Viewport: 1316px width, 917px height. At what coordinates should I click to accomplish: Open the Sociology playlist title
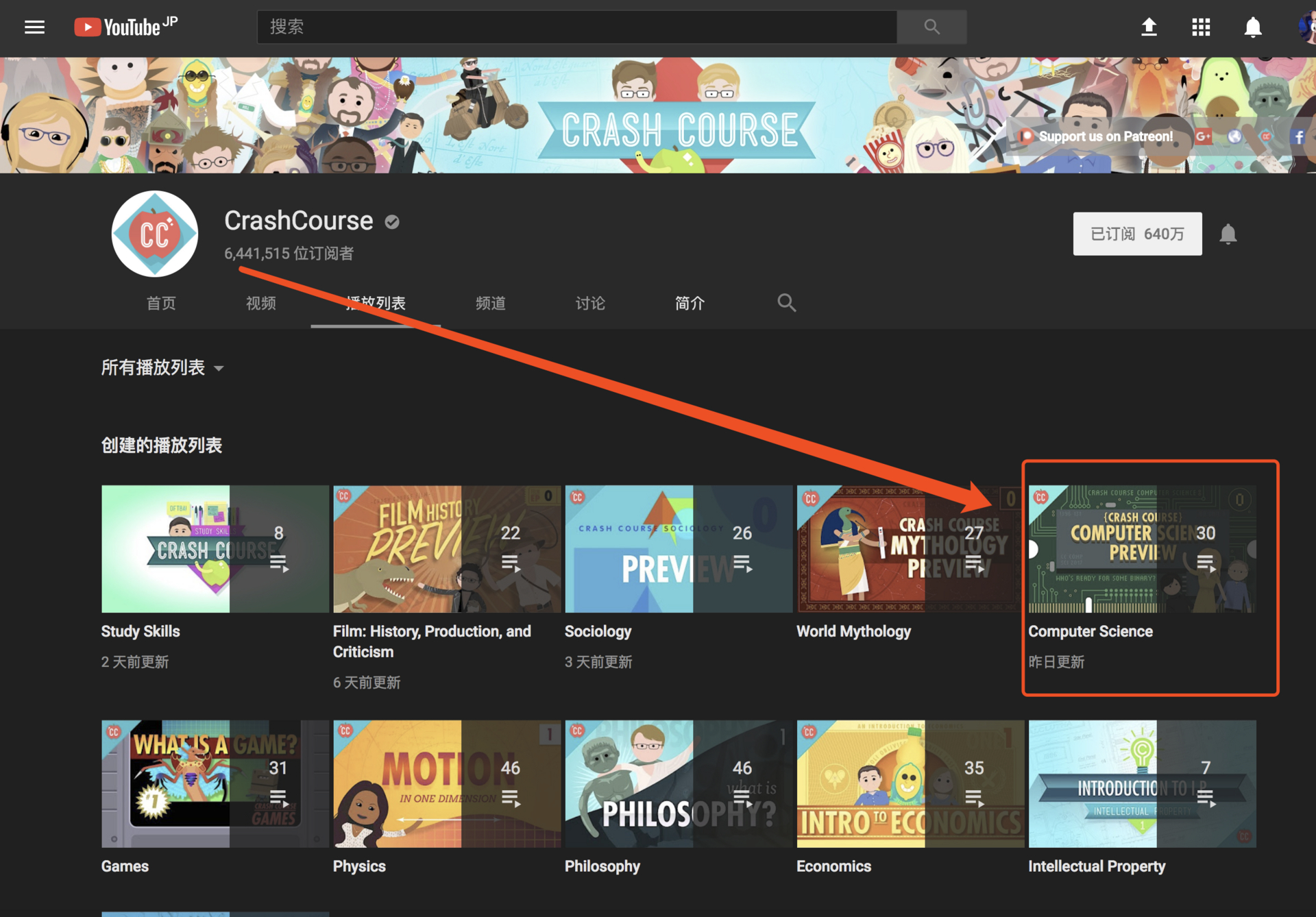coord(598,631)
